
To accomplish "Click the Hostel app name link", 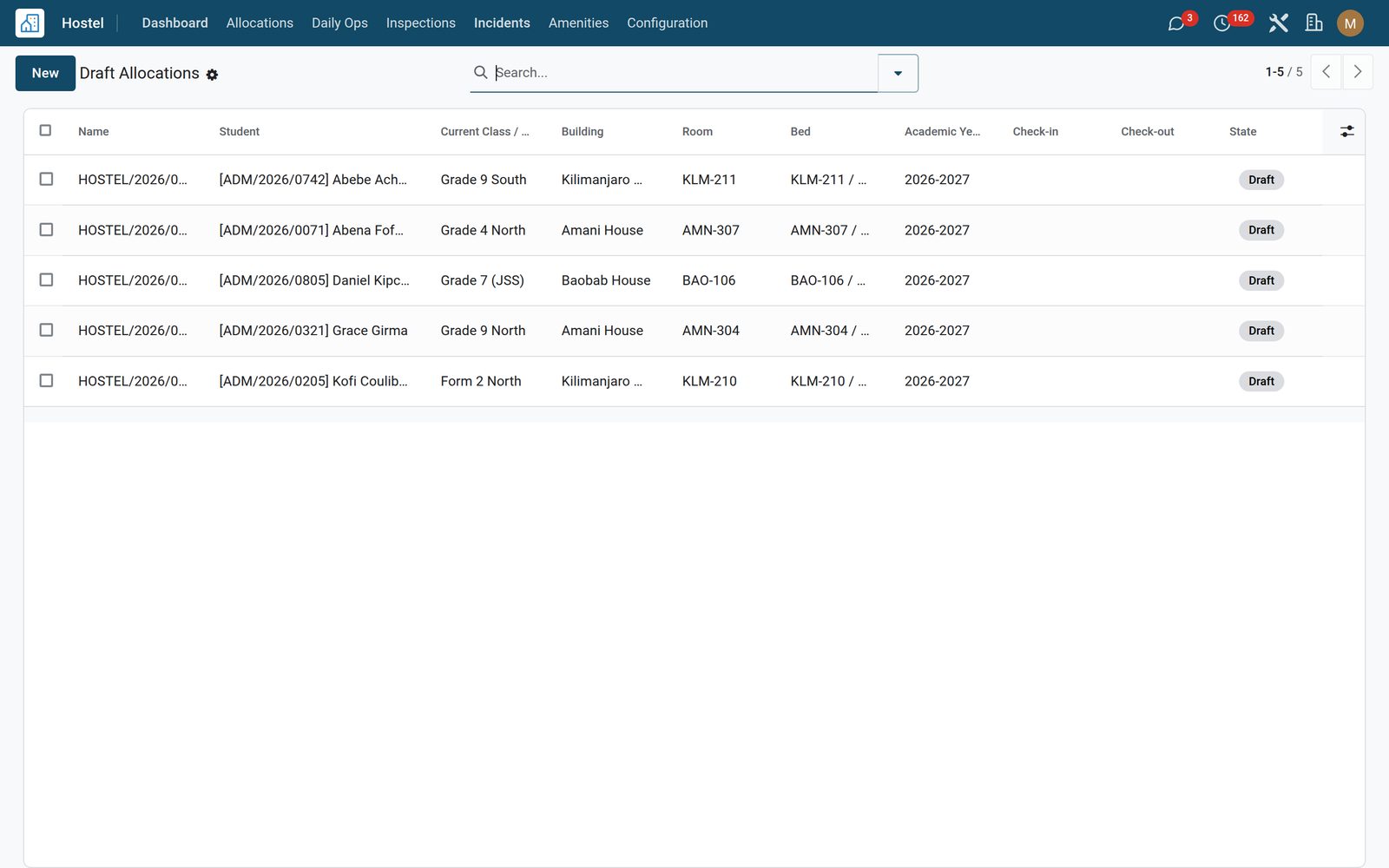I will pyautogui.click(x=82, y=23).
